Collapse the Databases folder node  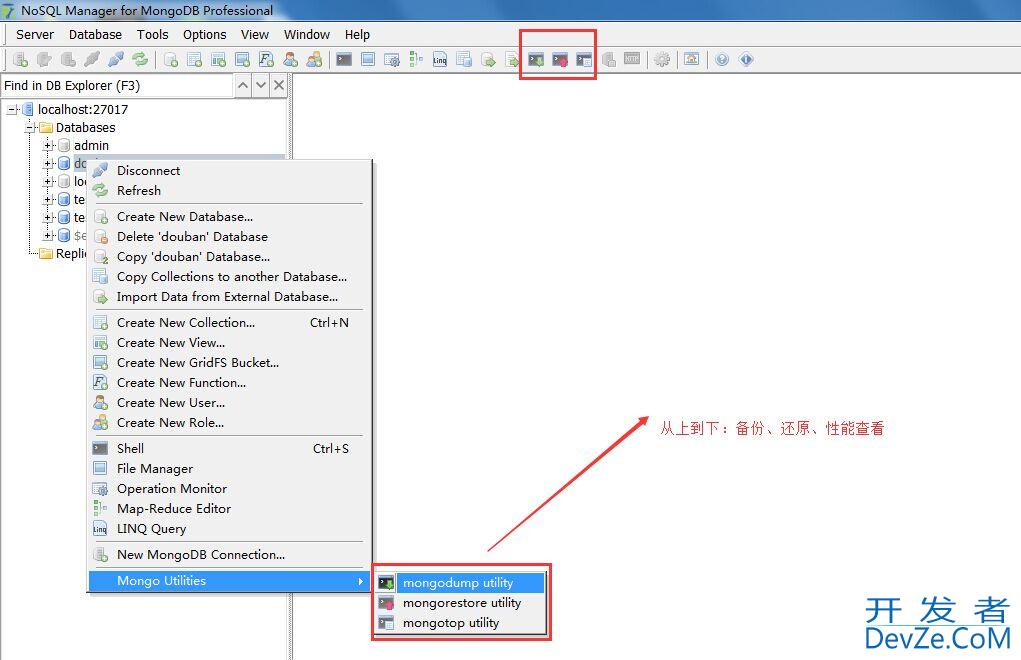click(30, 128)
